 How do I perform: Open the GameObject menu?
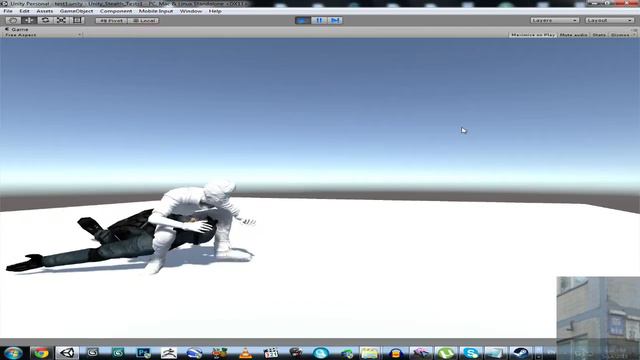[76, 11]
